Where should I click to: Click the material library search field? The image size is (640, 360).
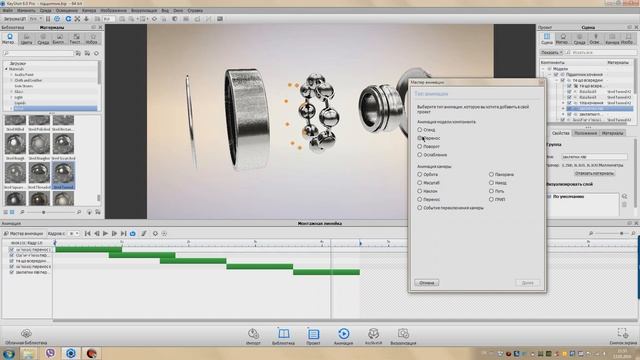[39, 53]
